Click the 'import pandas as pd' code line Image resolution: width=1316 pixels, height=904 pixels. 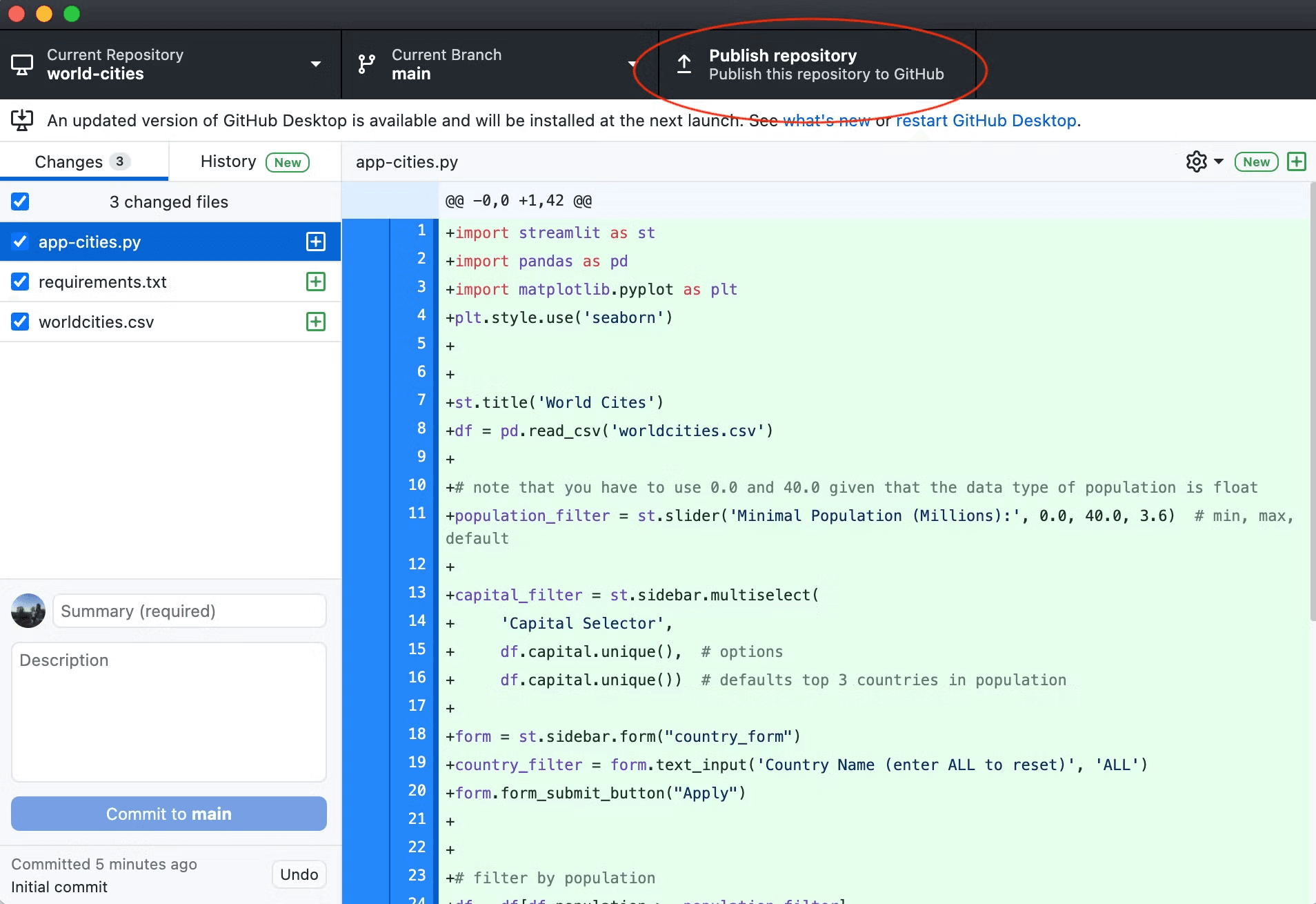[x=537, y=262]
